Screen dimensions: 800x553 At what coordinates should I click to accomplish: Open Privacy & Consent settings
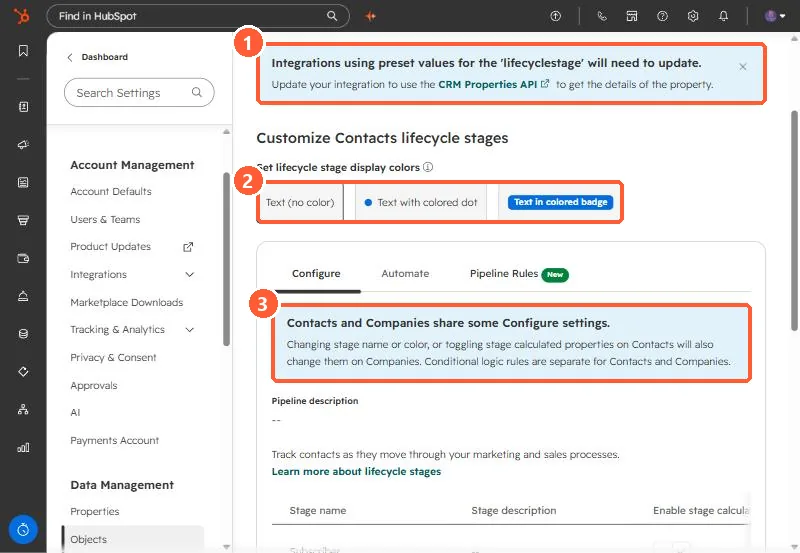pyautogui.click(x=113, y=358)
